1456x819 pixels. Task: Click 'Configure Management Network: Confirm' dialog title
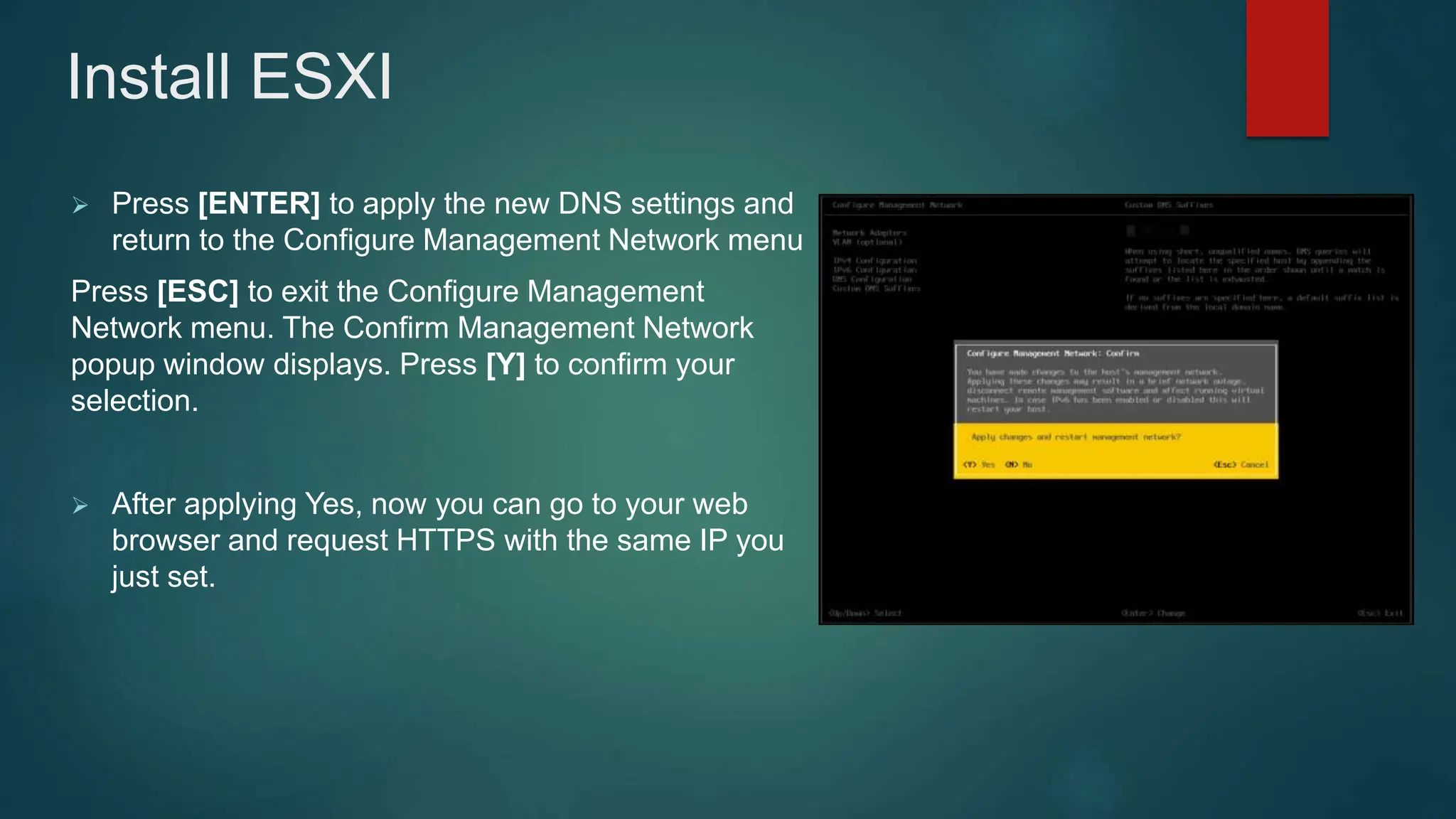[x=1053, y=353]
